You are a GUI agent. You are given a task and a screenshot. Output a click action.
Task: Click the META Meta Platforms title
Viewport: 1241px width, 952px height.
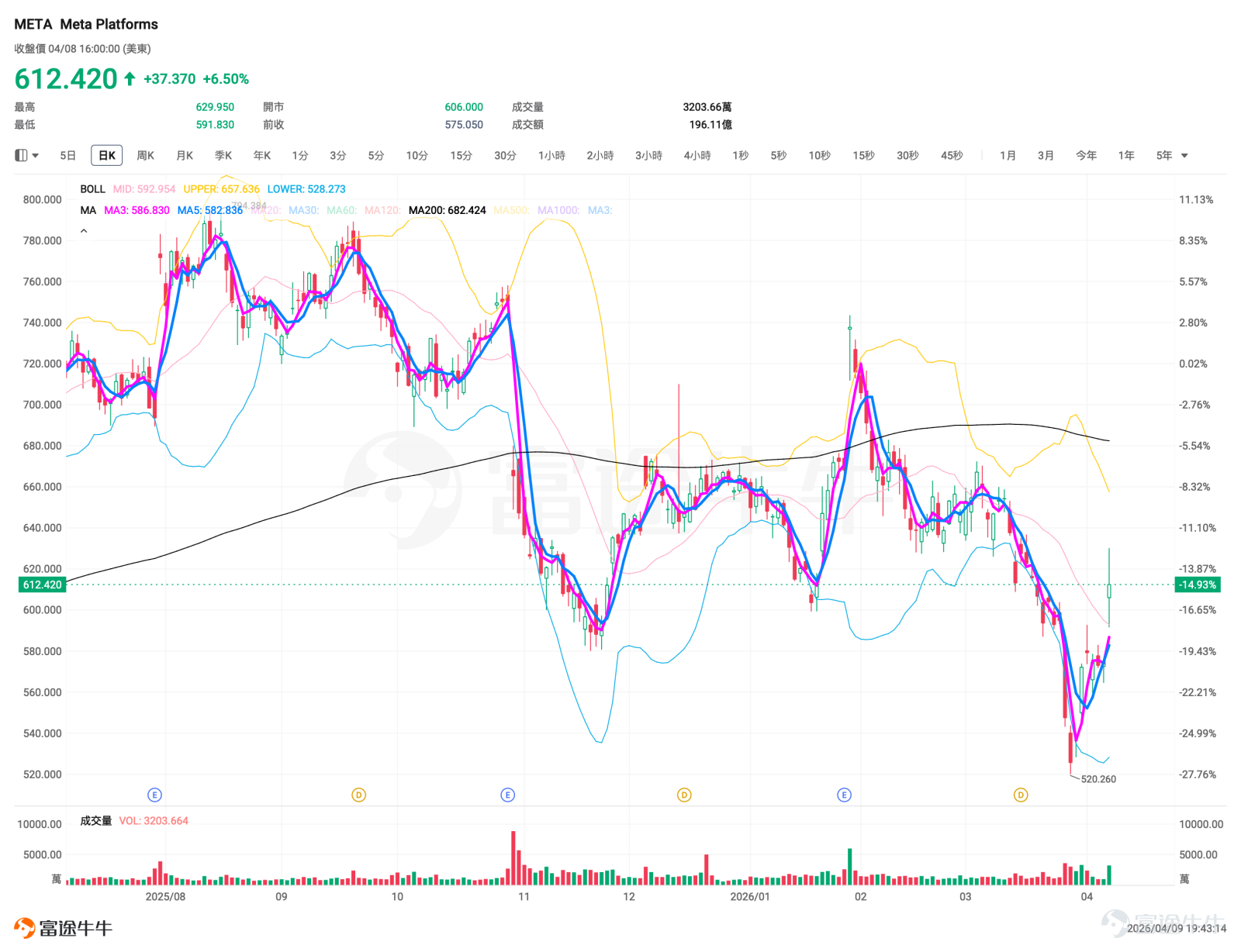pos(86,24)
